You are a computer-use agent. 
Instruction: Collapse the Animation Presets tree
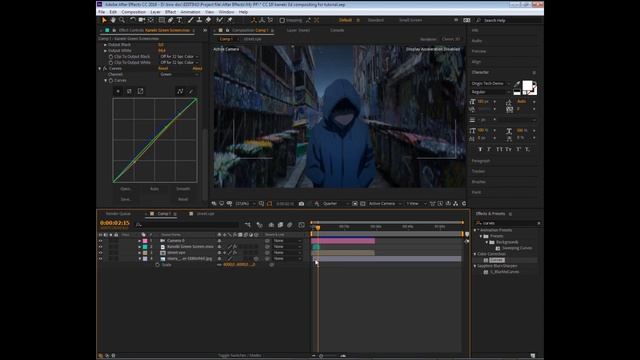pyautogui.click(x=475, y=230)
